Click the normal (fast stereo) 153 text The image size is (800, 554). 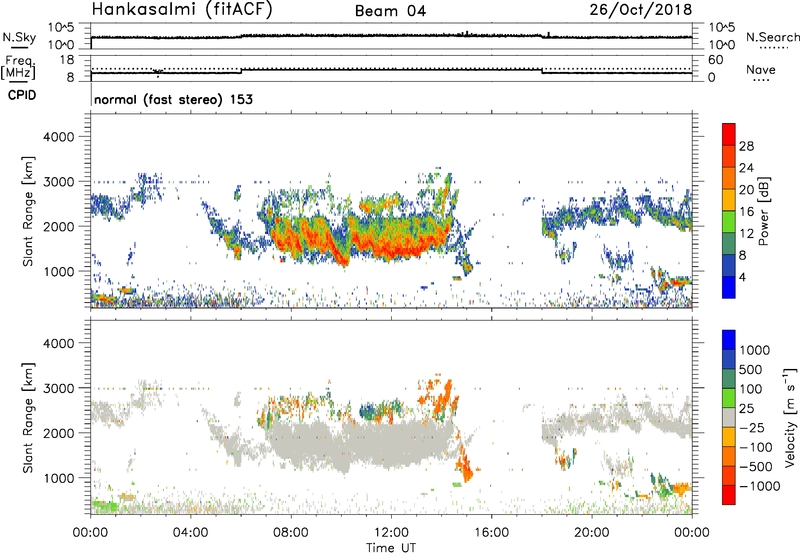click(173, 99)
